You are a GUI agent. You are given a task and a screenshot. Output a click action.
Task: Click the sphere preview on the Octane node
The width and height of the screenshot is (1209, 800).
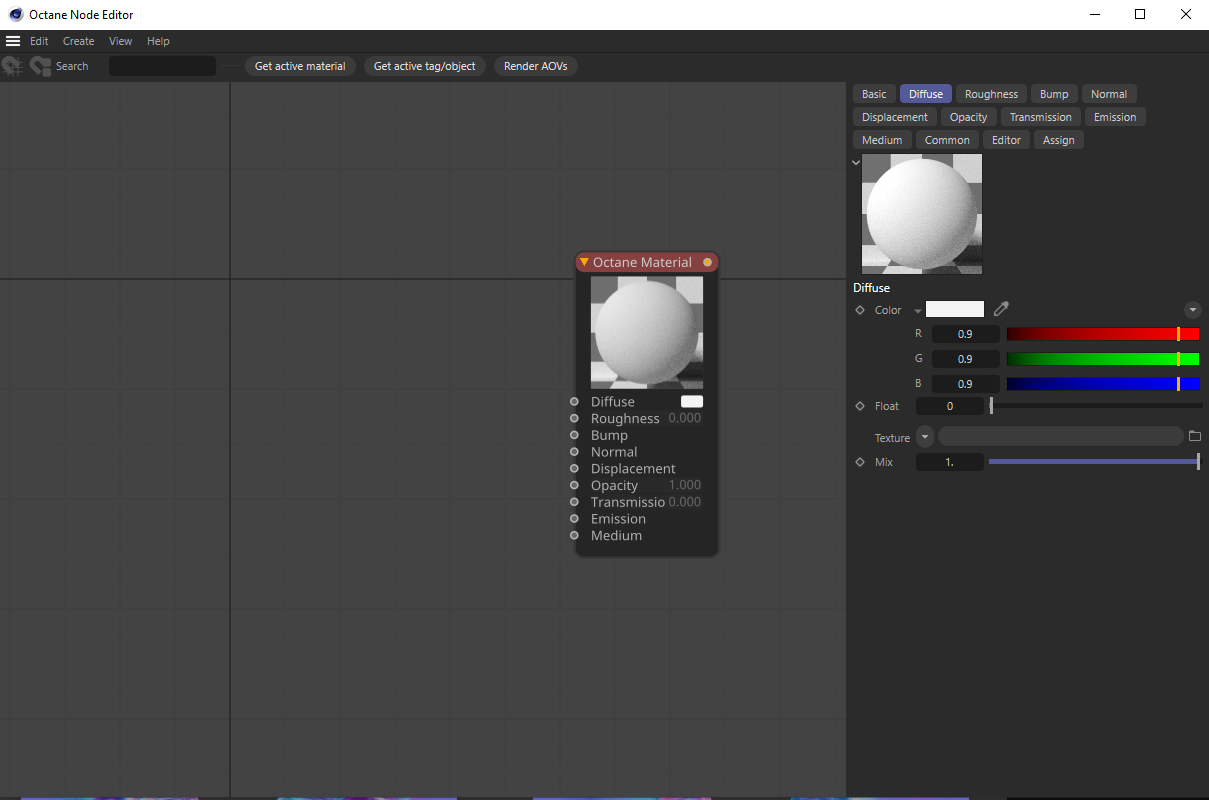click(x=647, y=333)
